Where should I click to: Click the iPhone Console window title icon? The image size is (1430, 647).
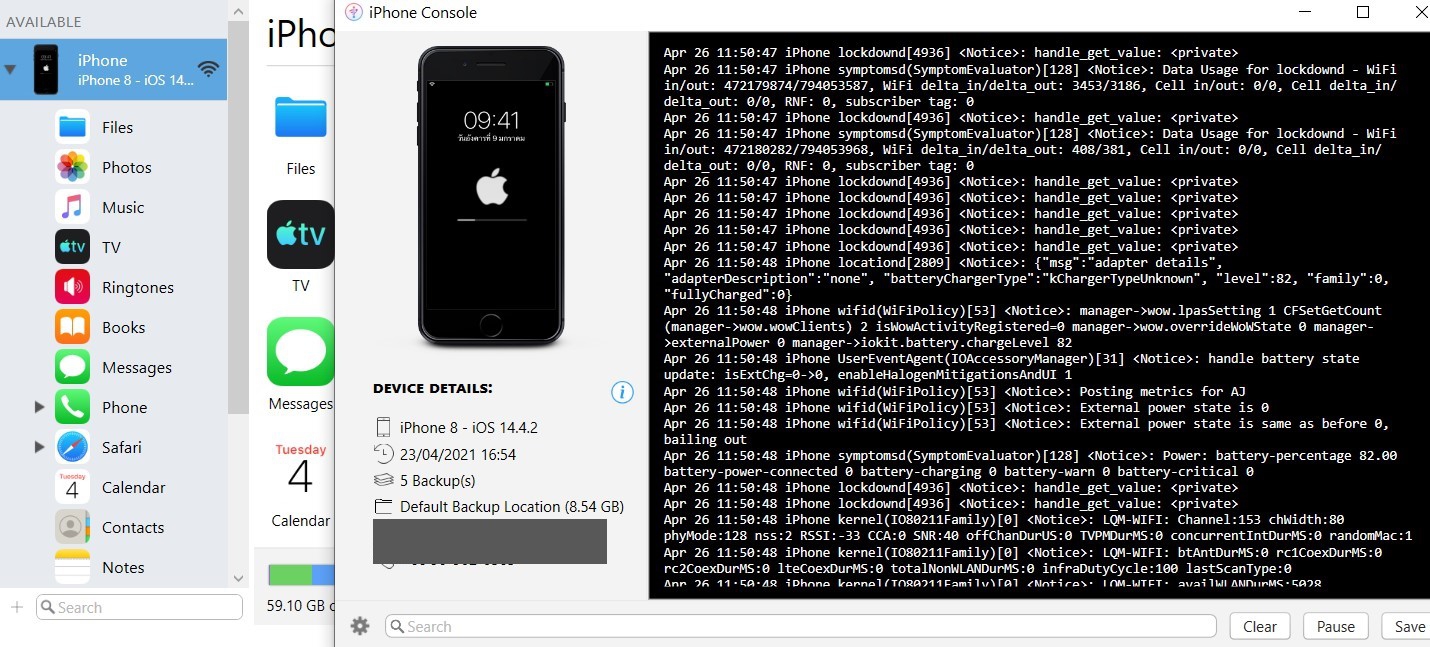point(352,12)
